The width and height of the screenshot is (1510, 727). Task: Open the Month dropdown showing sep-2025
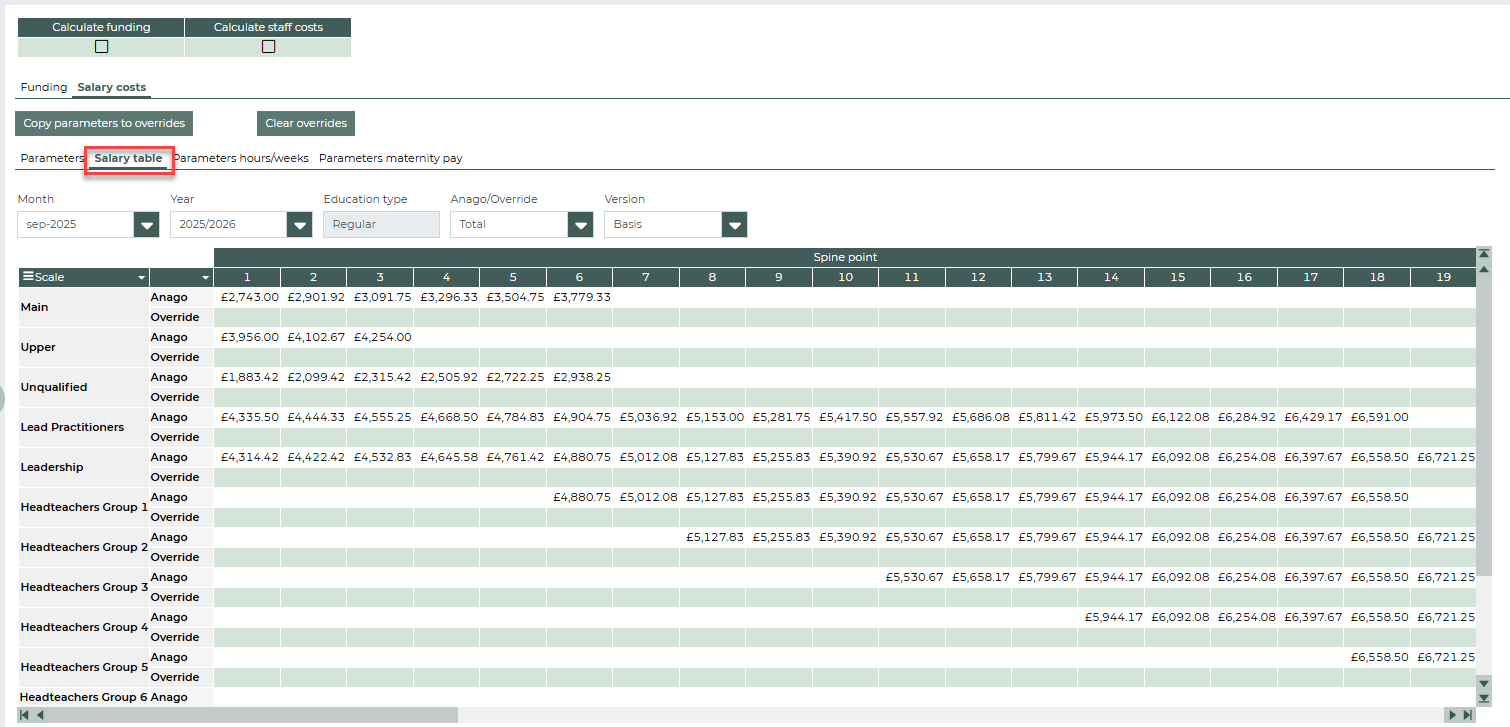[147, 225]
